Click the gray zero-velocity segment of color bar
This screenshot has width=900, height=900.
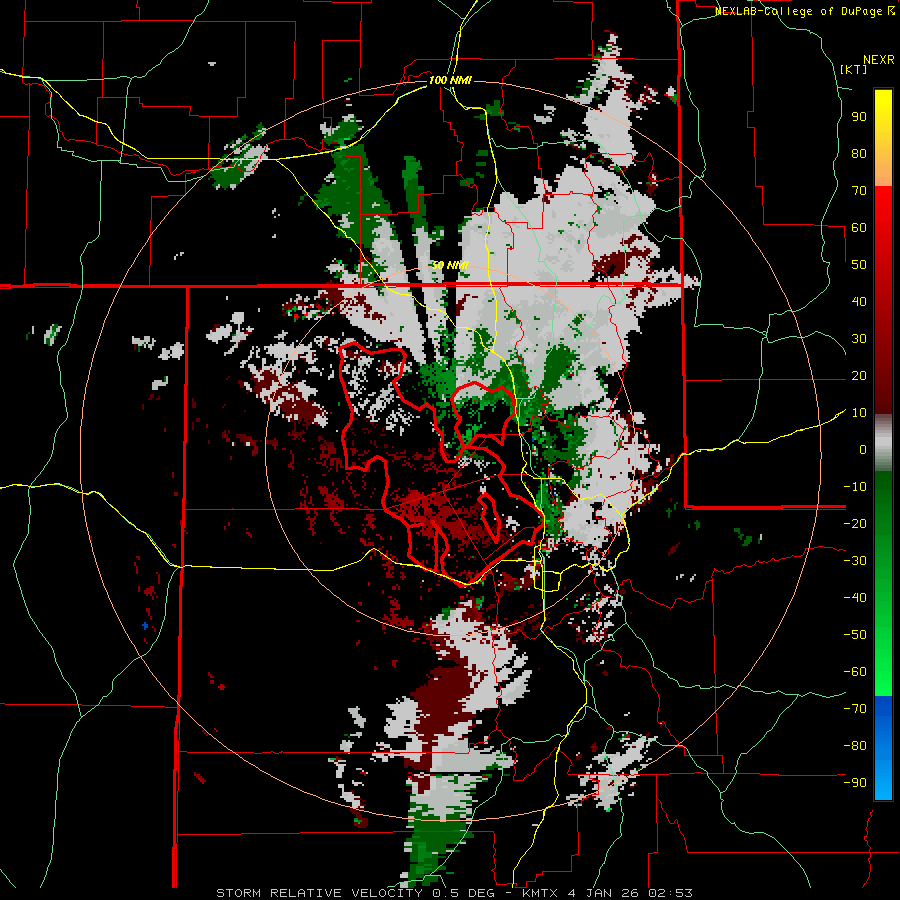click(883, 443)
